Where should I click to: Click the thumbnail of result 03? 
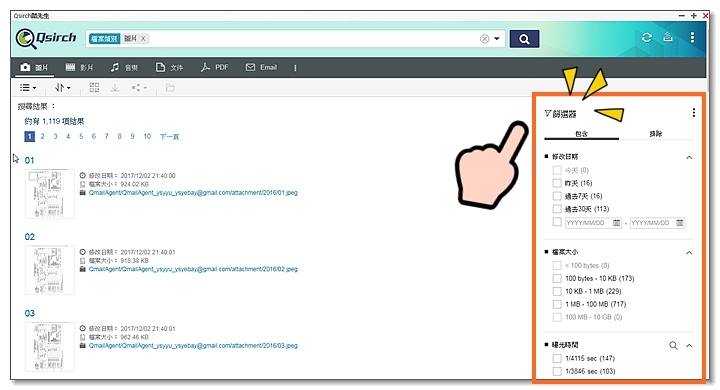(x=50, y=347)
